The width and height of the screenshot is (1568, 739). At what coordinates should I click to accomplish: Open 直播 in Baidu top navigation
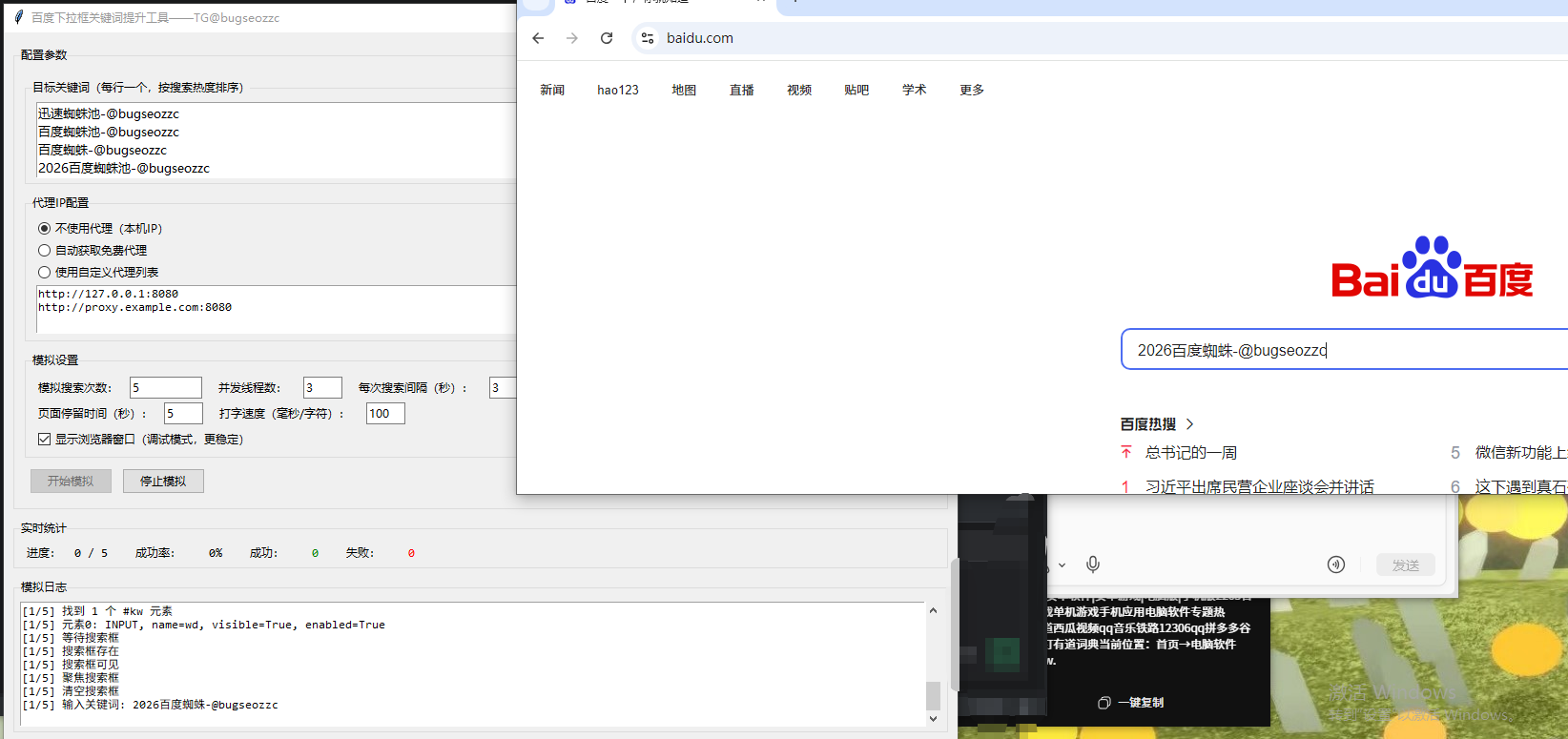click(x=742, y=90)
